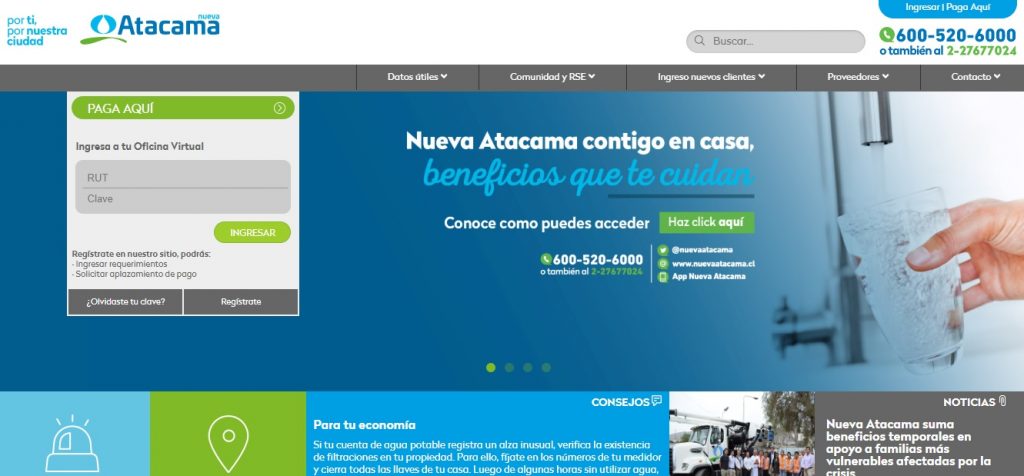
Task: Expand the Proveedores dropdown menu
Action: pos(858,77)
